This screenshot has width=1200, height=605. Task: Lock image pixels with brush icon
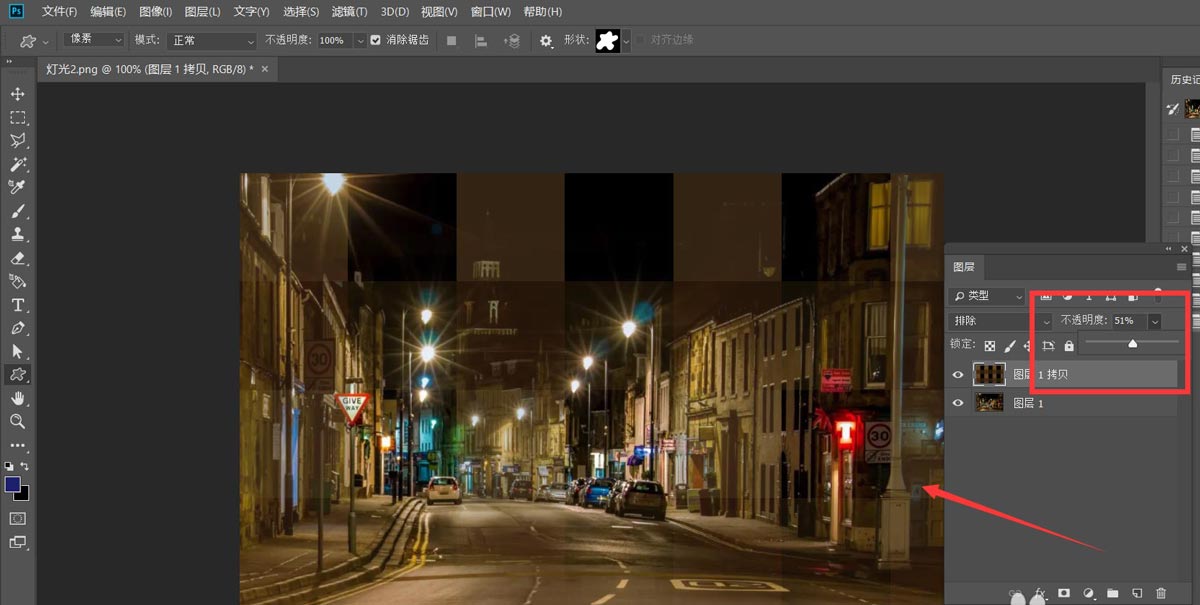coord(1009,346)
